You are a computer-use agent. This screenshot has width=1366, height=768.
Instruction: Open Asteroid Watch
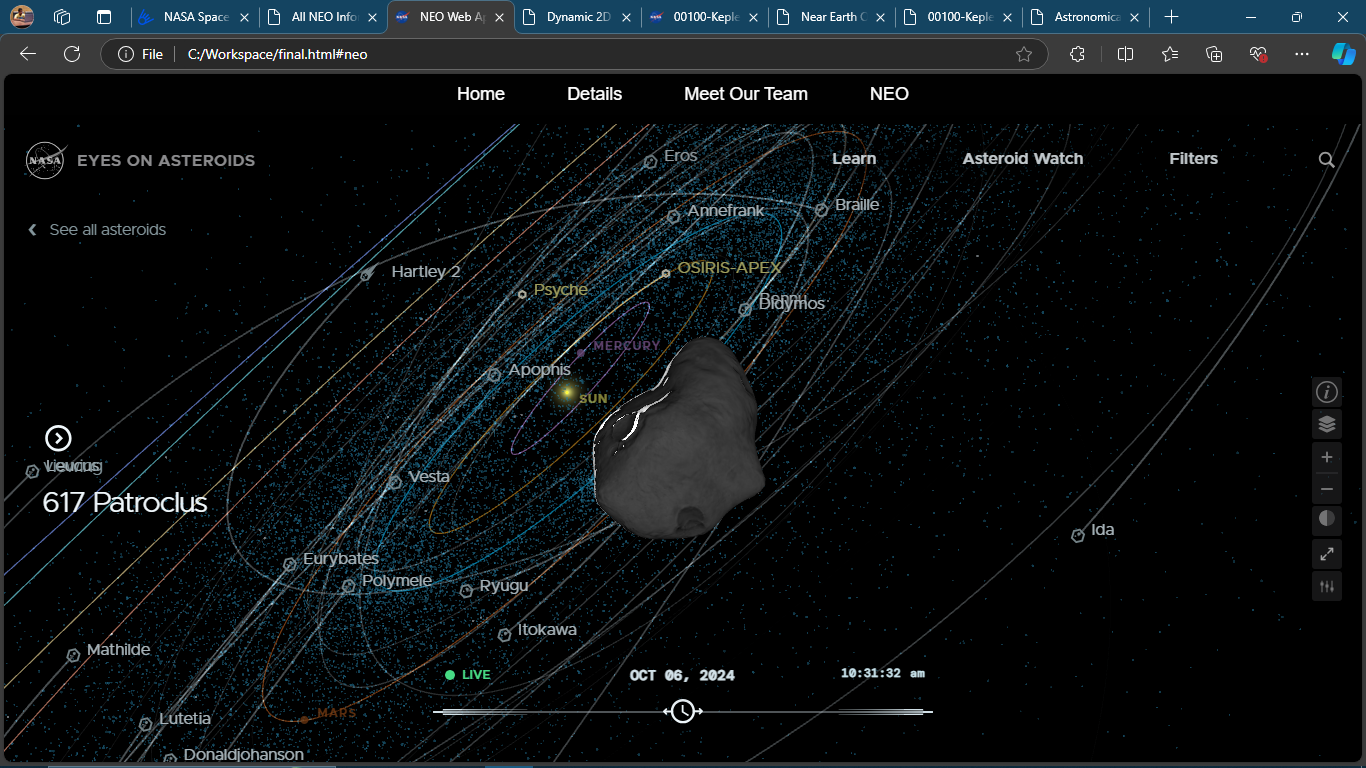coord(1023,159)
